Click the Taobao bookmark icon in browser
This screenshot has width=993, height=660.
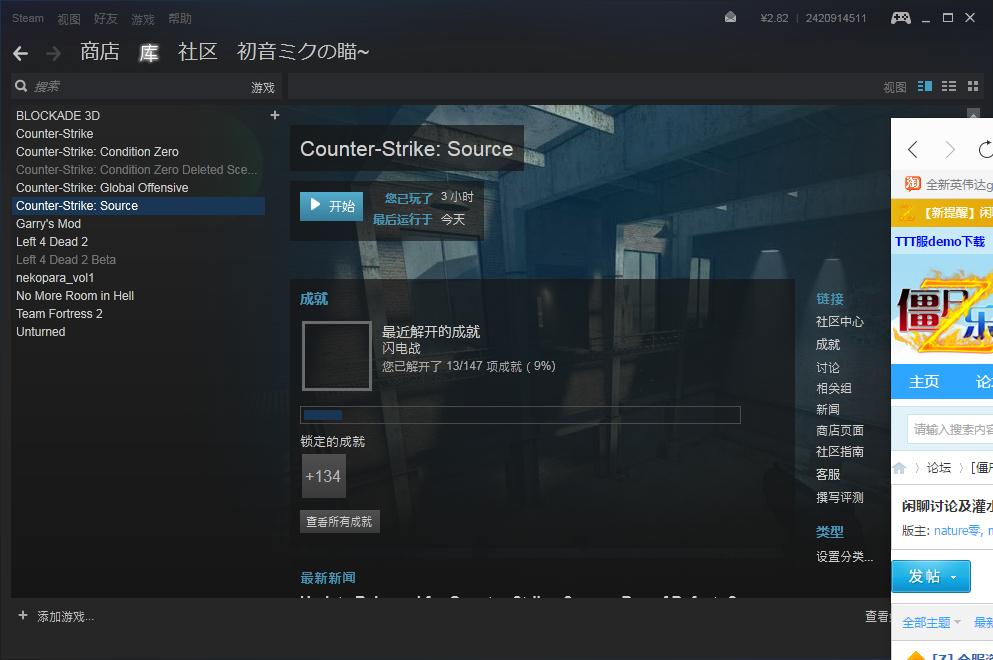pyautogui.click(x=913, y=184)
